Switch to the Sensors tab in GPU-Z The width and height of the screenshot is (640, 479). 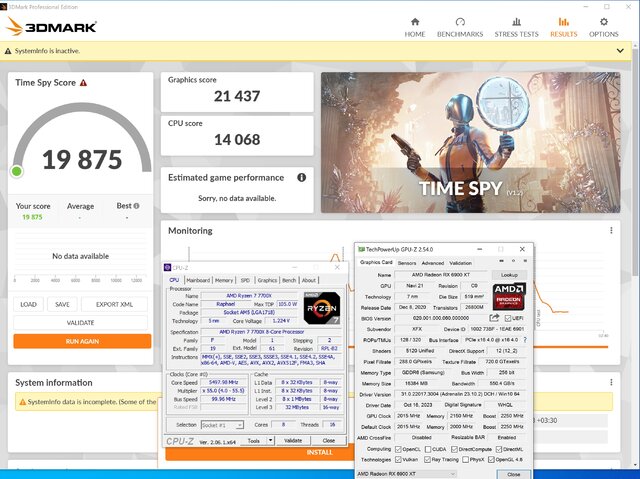pyautogui.click(x=407, y=263)
